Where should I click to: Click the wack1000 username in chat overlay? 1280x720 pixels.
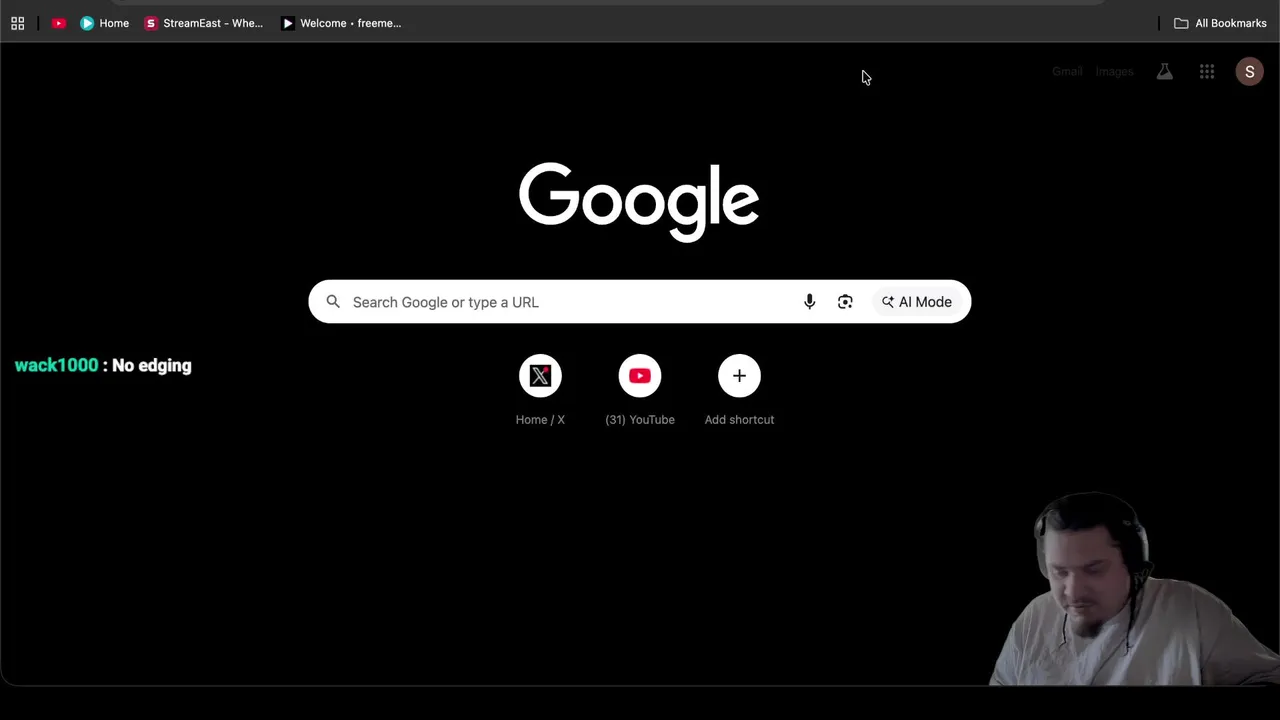(56, 365)
